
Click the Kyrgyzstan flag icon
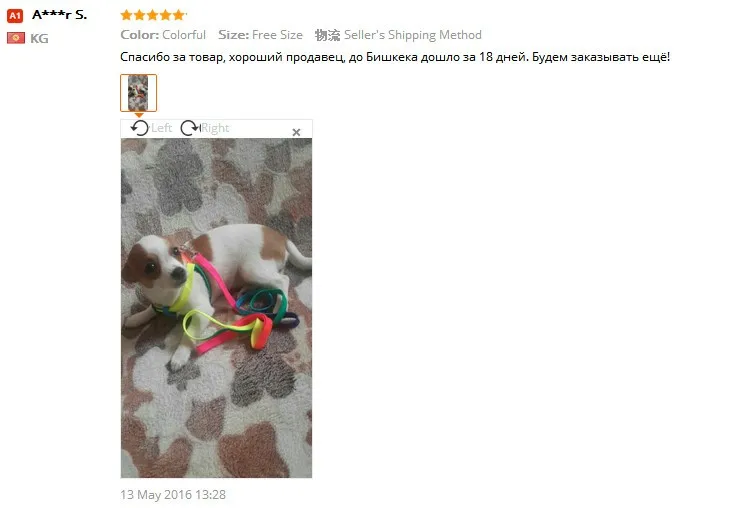16,38
